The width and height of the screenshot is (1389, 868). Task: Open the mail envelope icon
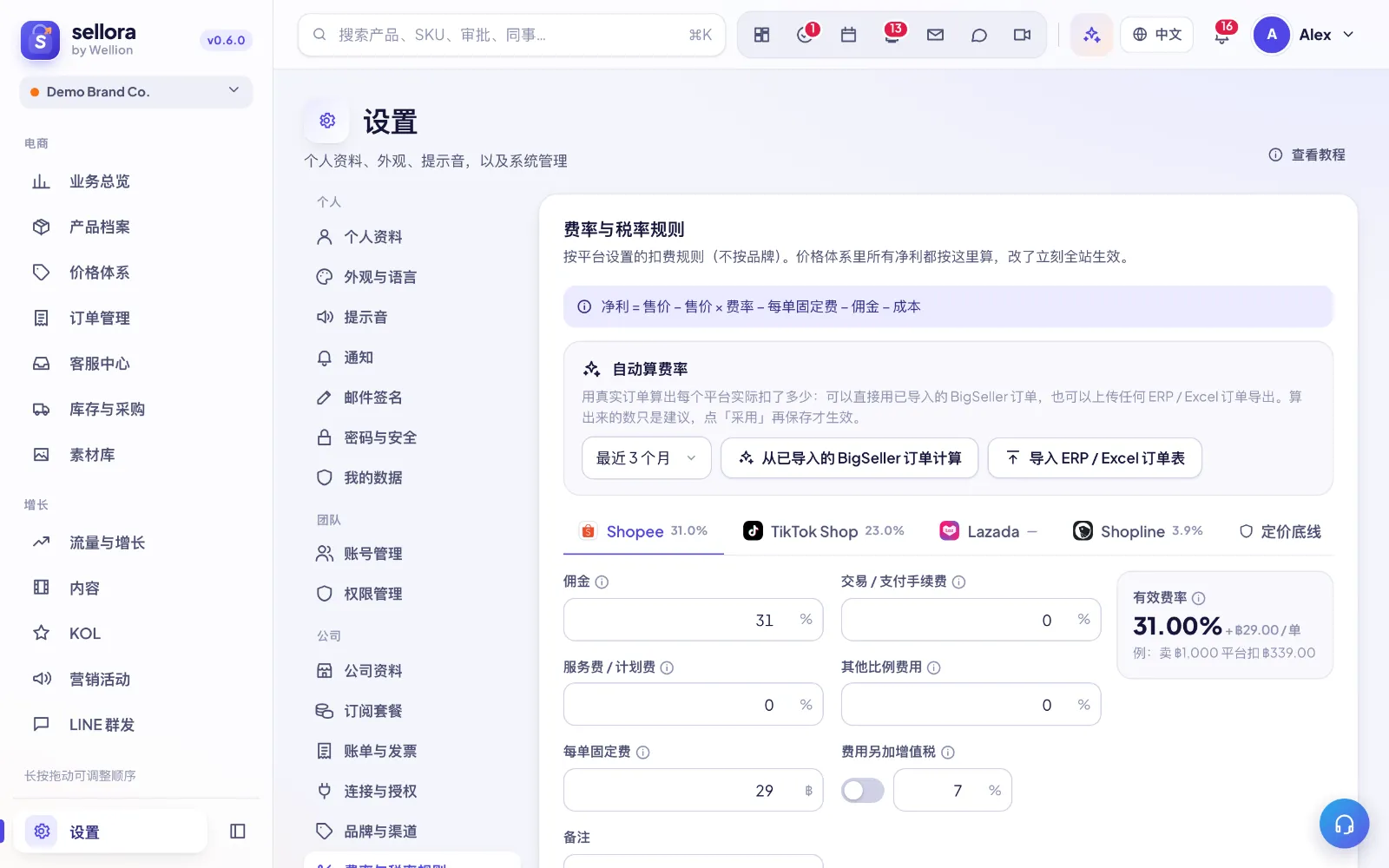(x=935, y=35)
